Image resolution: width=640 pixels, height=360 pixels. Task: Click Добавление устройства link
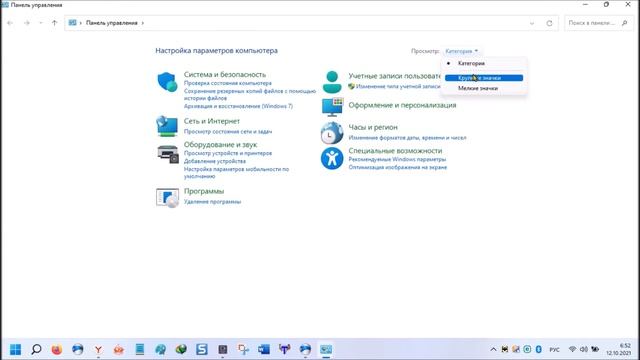point(215,161)
